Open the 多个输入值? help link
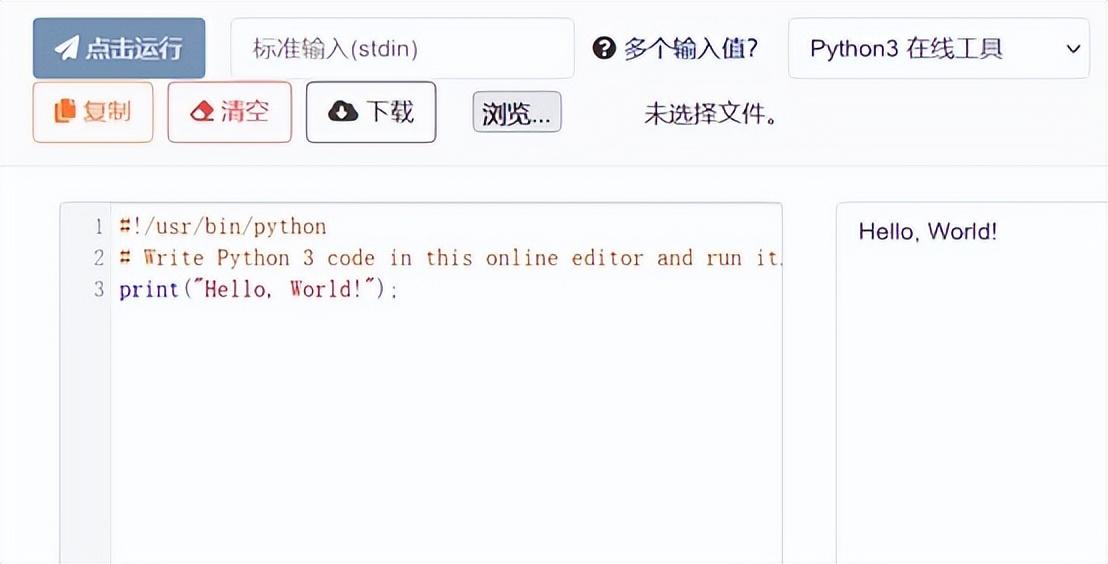1108x564 pixels. (690, 49)
